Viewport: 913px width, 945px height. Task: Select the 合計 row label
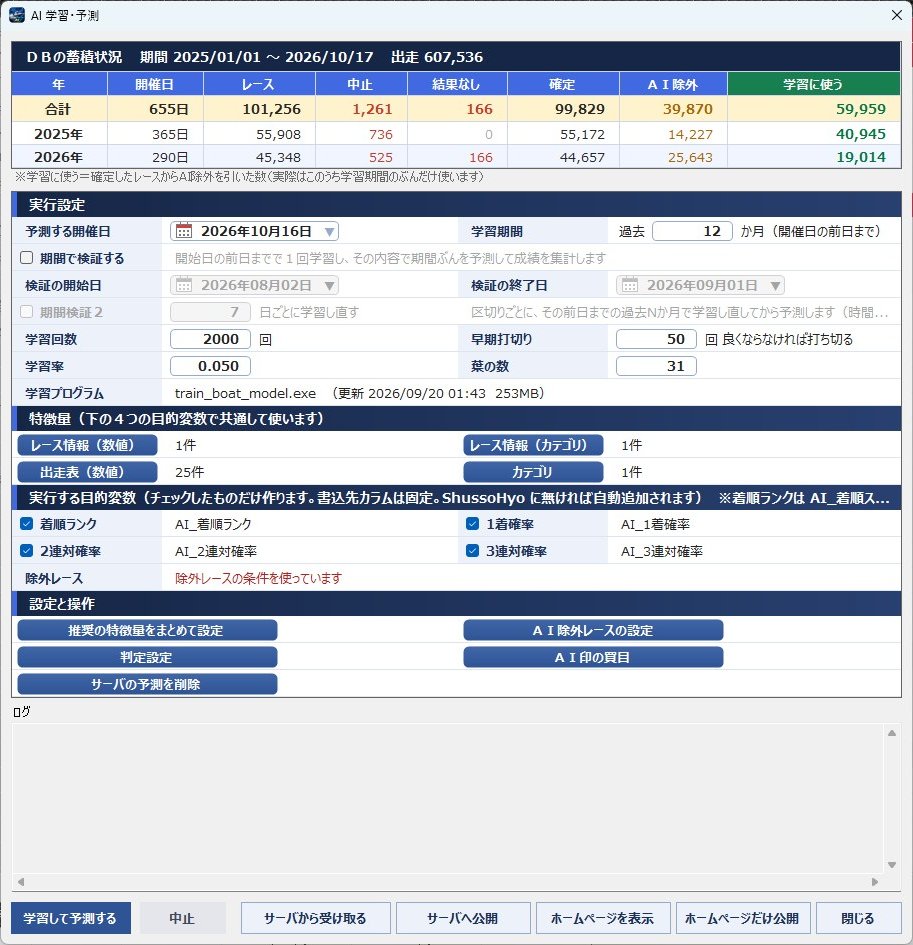[x=58, y=109]
